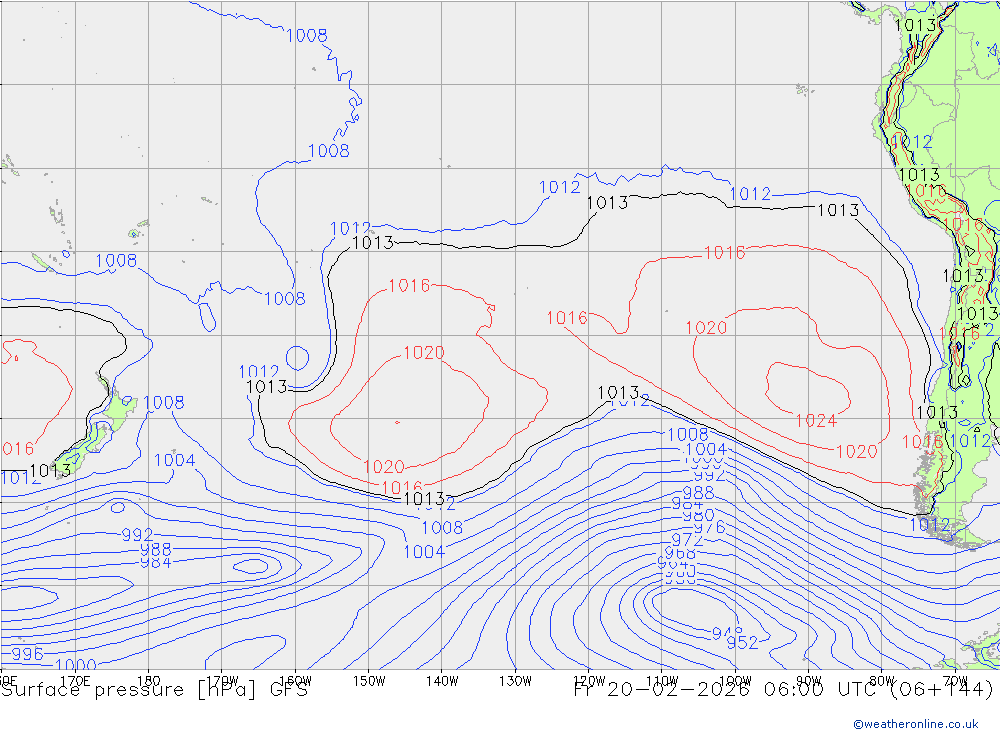Click the 160W longitude axis label
Image resolution: width=1000 pixels, height=733 pixels.
[x=295, y=681]
